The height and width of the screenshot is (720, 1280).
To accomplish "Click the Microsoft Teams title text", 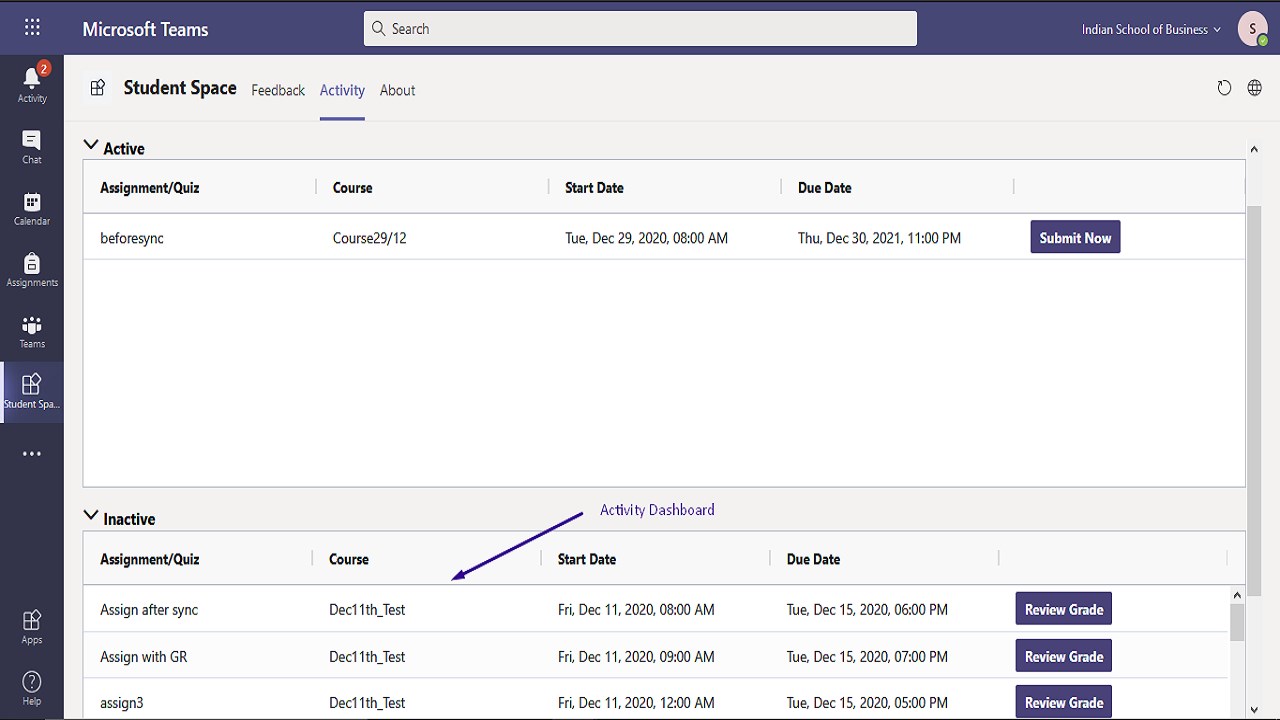I will [x=145, y=29].
